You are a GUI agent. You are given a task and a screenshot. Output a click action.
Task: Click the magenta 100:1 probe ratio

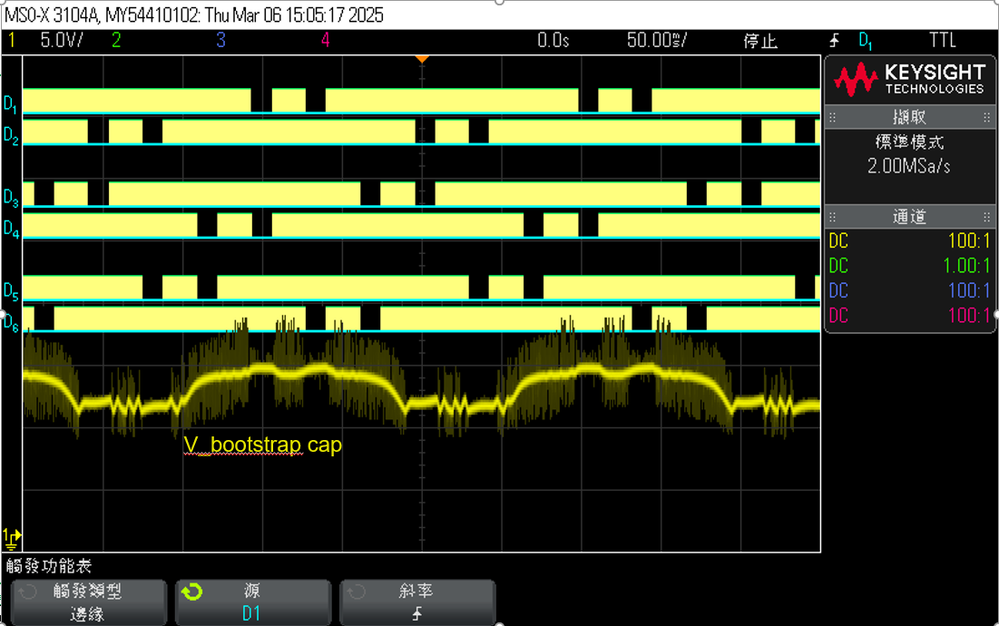[x=969, y=315]
